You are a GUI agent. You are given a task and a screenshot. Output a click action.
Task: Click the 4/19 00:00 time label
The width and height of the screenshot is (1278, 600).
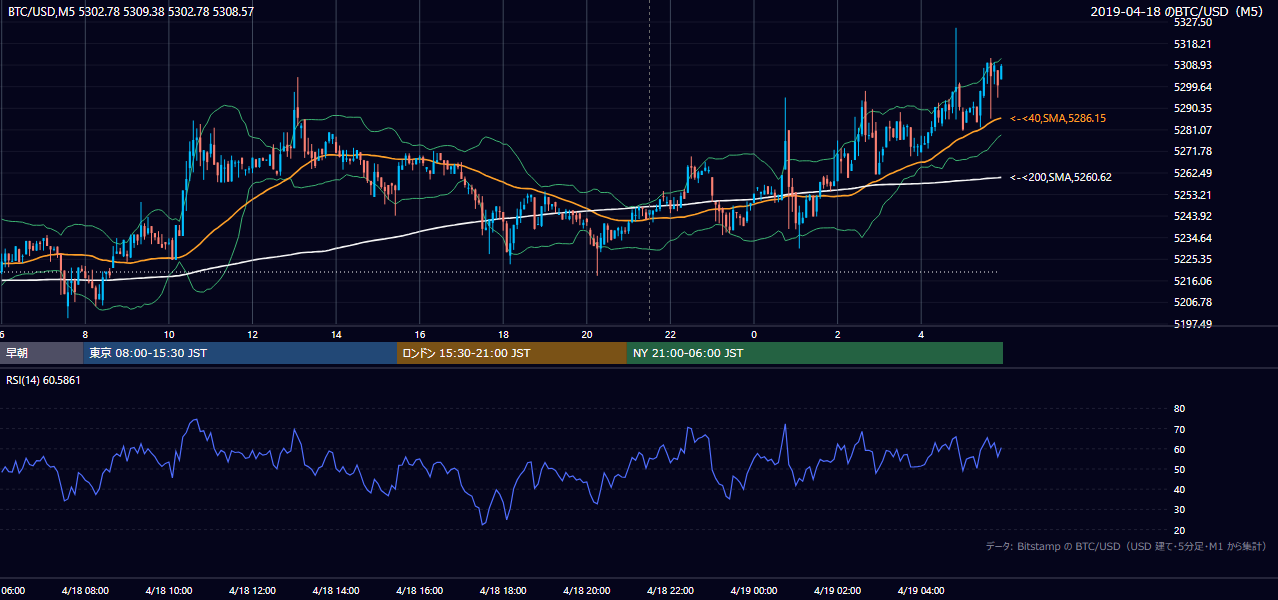tap(753, 591)
